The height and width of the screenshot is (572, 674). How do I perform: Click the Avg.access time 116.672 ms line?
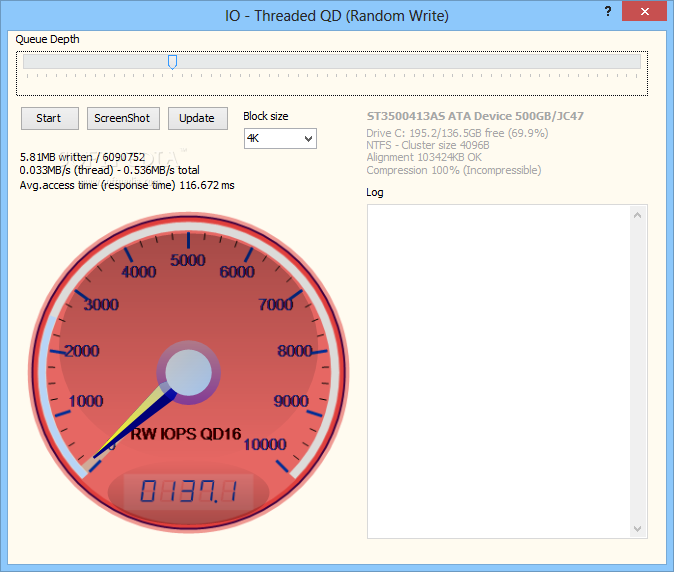(127, 185)
